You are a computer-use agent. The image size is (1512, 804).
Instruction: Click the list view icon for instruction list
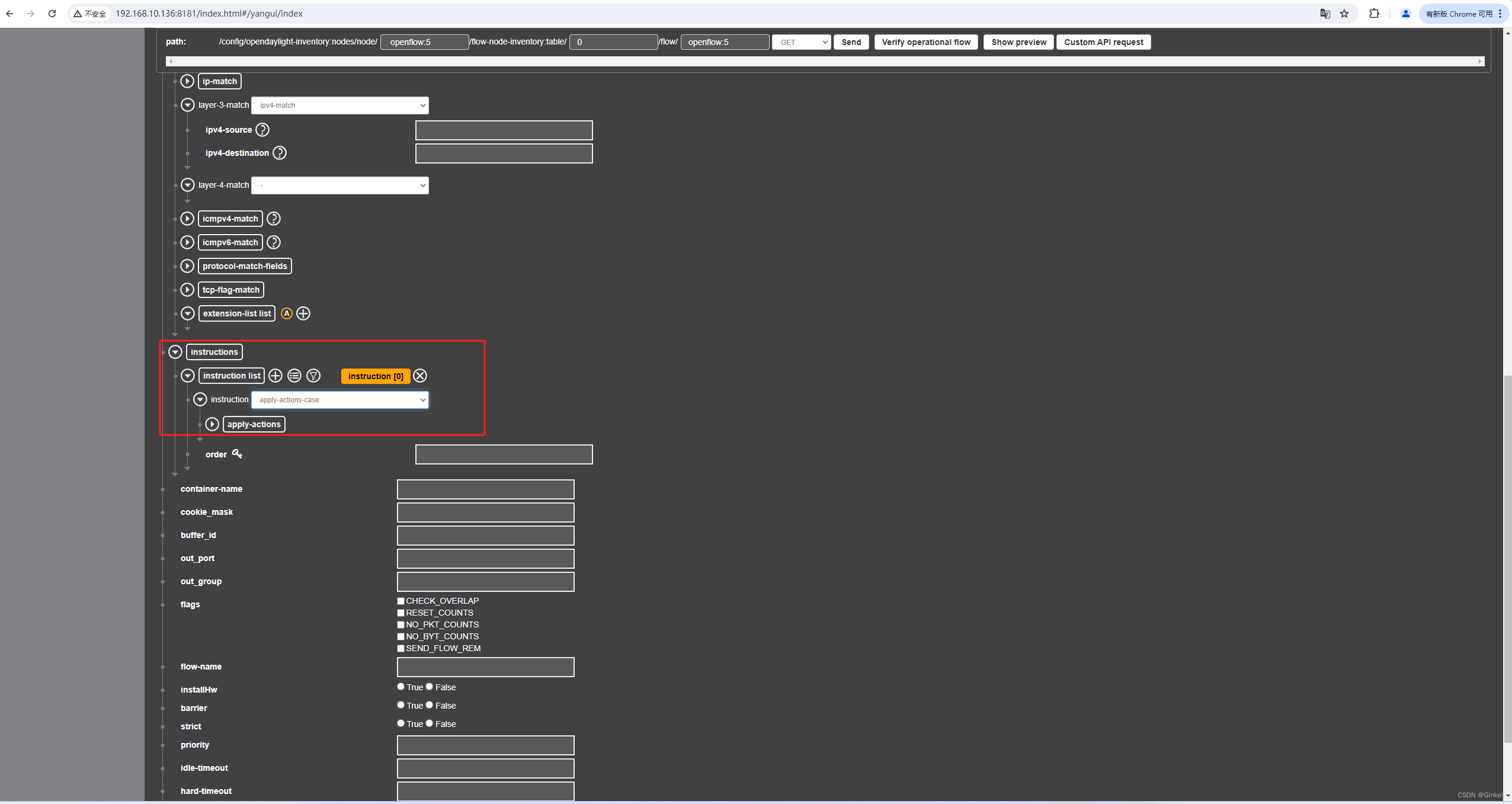tap(294, 376)
